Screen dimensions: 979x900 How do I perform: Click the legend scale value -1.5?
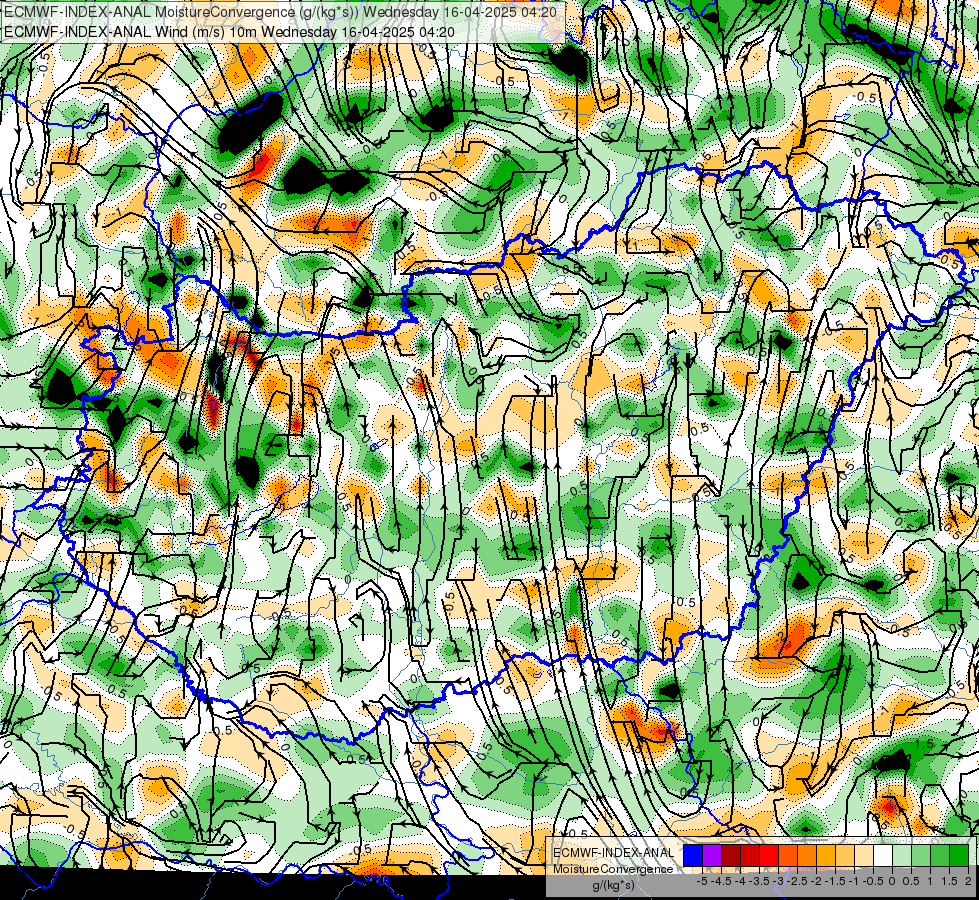(835, 881)
